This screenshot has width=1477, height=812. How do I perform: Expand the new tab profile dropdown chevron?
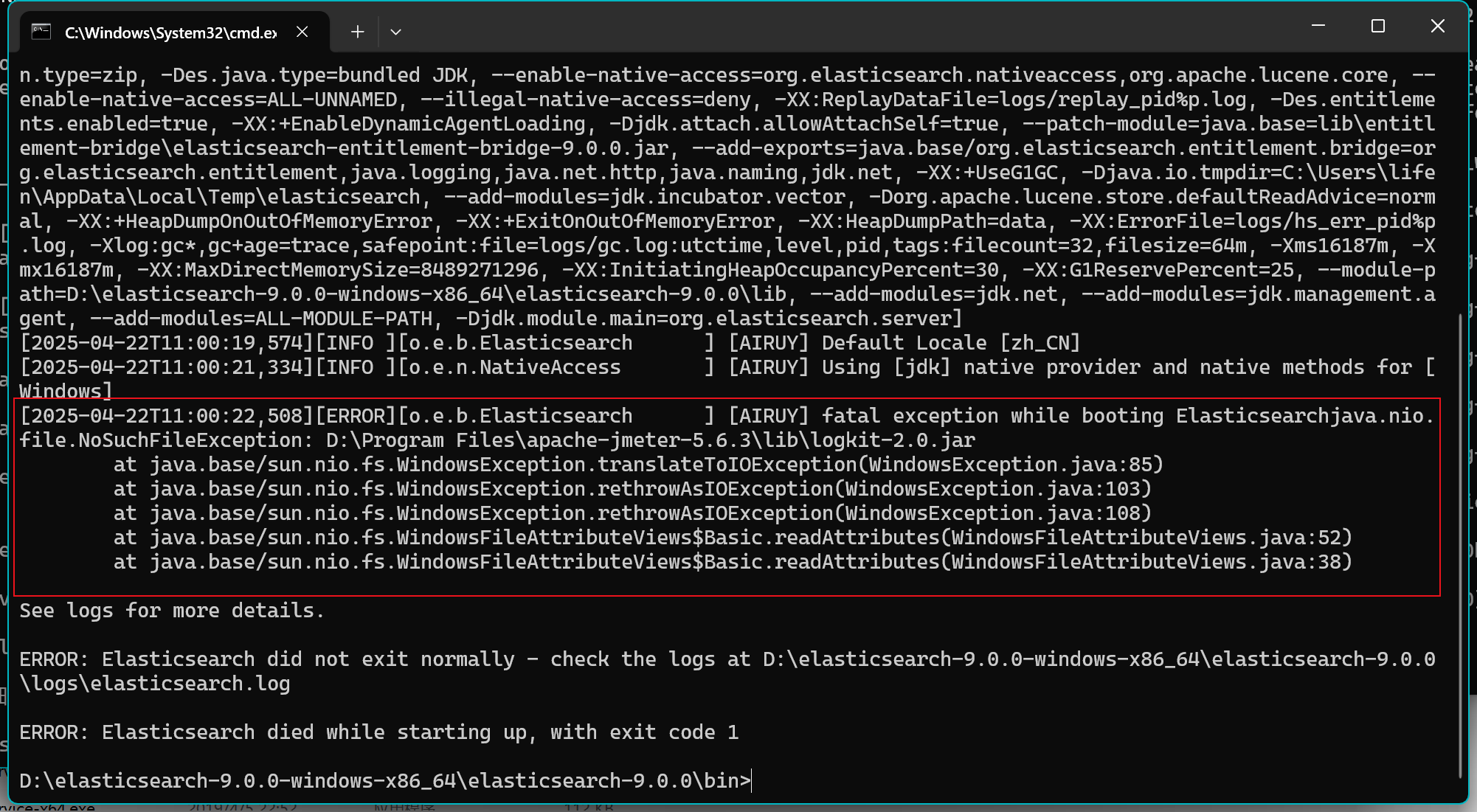pos(395,32)
